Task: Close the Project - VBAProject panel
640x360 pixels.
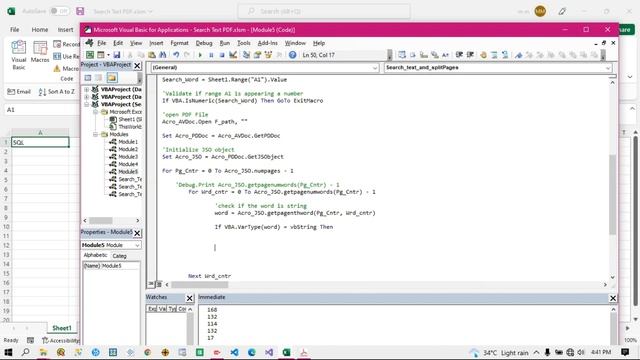Action: (137, 65)
